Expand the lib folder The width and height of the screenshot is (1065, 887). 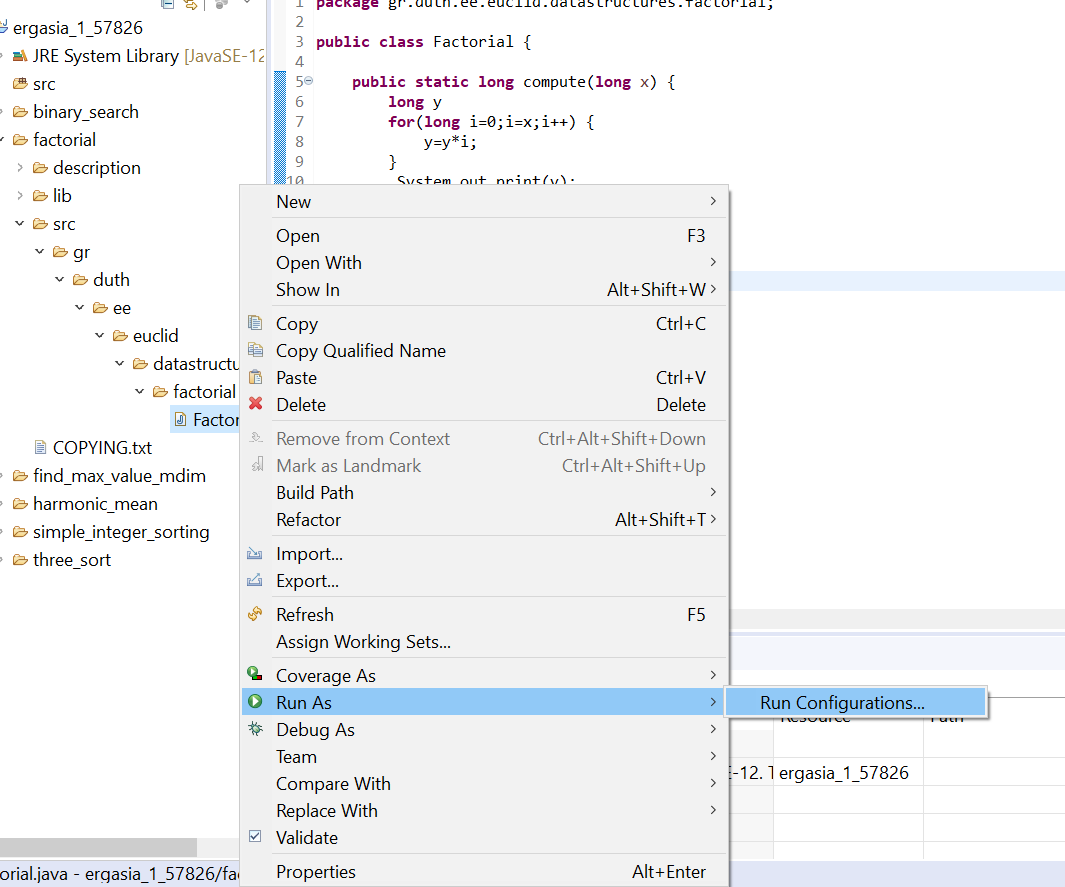tap(20, 196)
